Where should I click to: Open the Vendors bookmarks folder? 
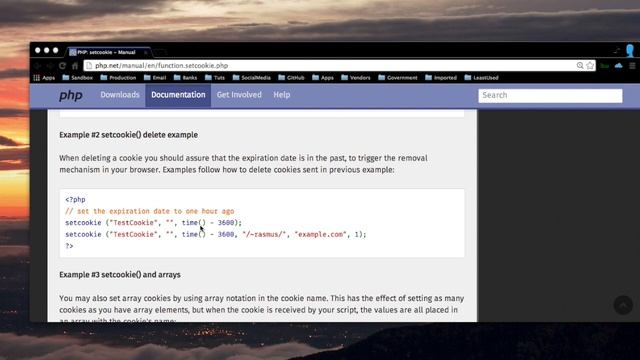356,78
